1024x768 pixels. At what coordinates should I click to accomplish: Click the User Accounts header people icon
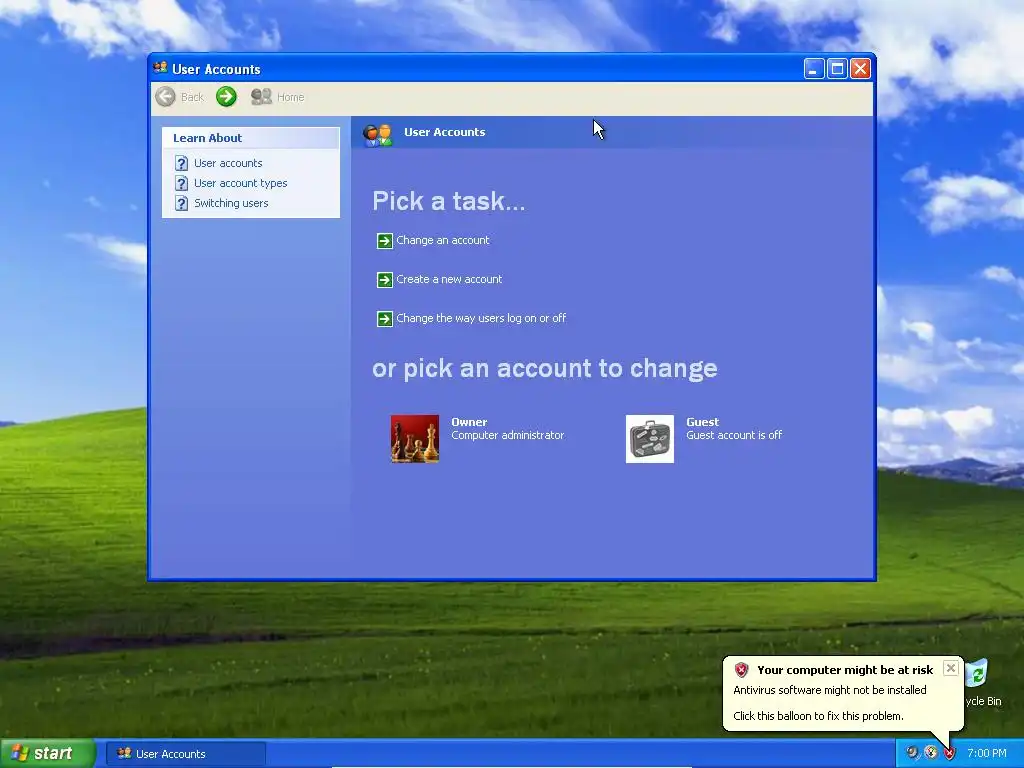(x=377, y=135)
